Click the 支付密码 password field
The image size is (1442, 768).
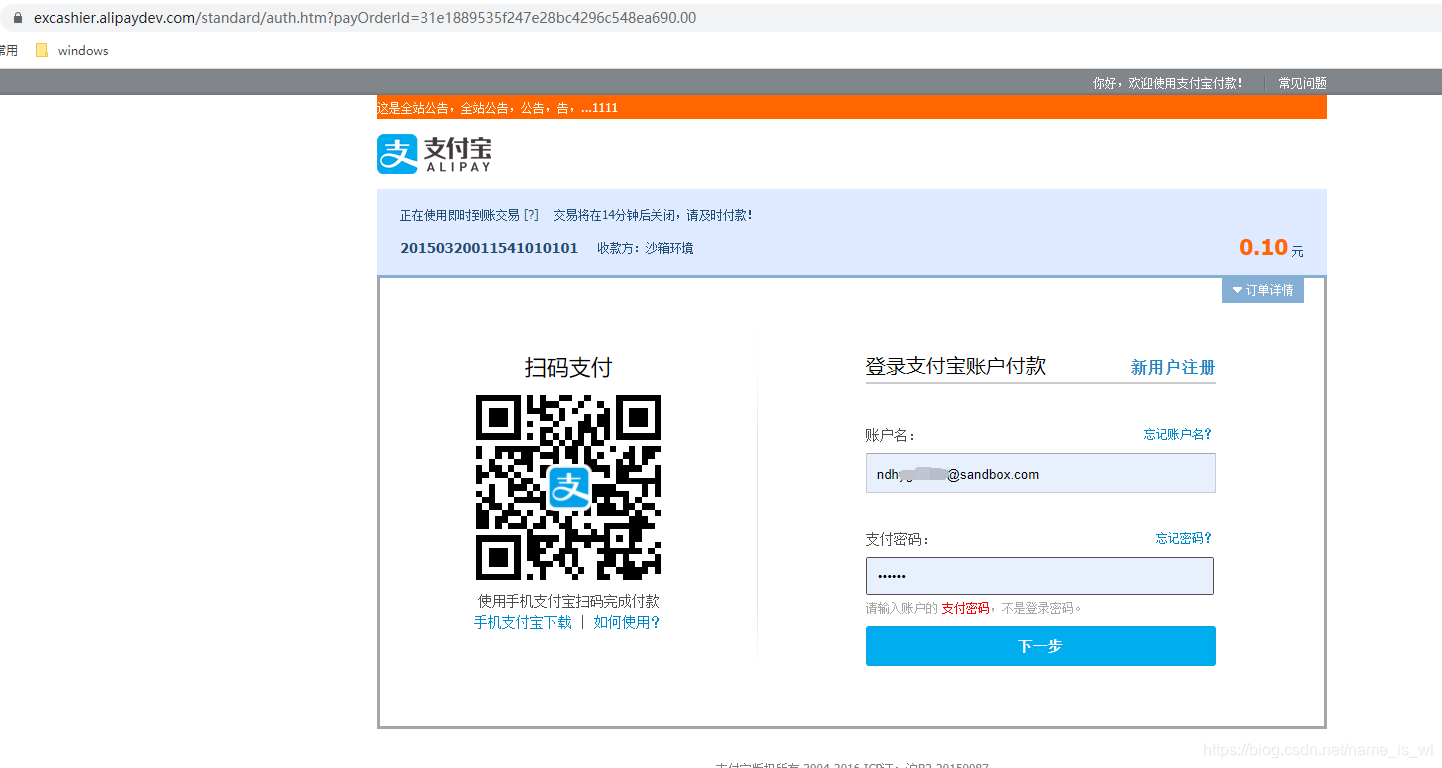point(1040,576)
